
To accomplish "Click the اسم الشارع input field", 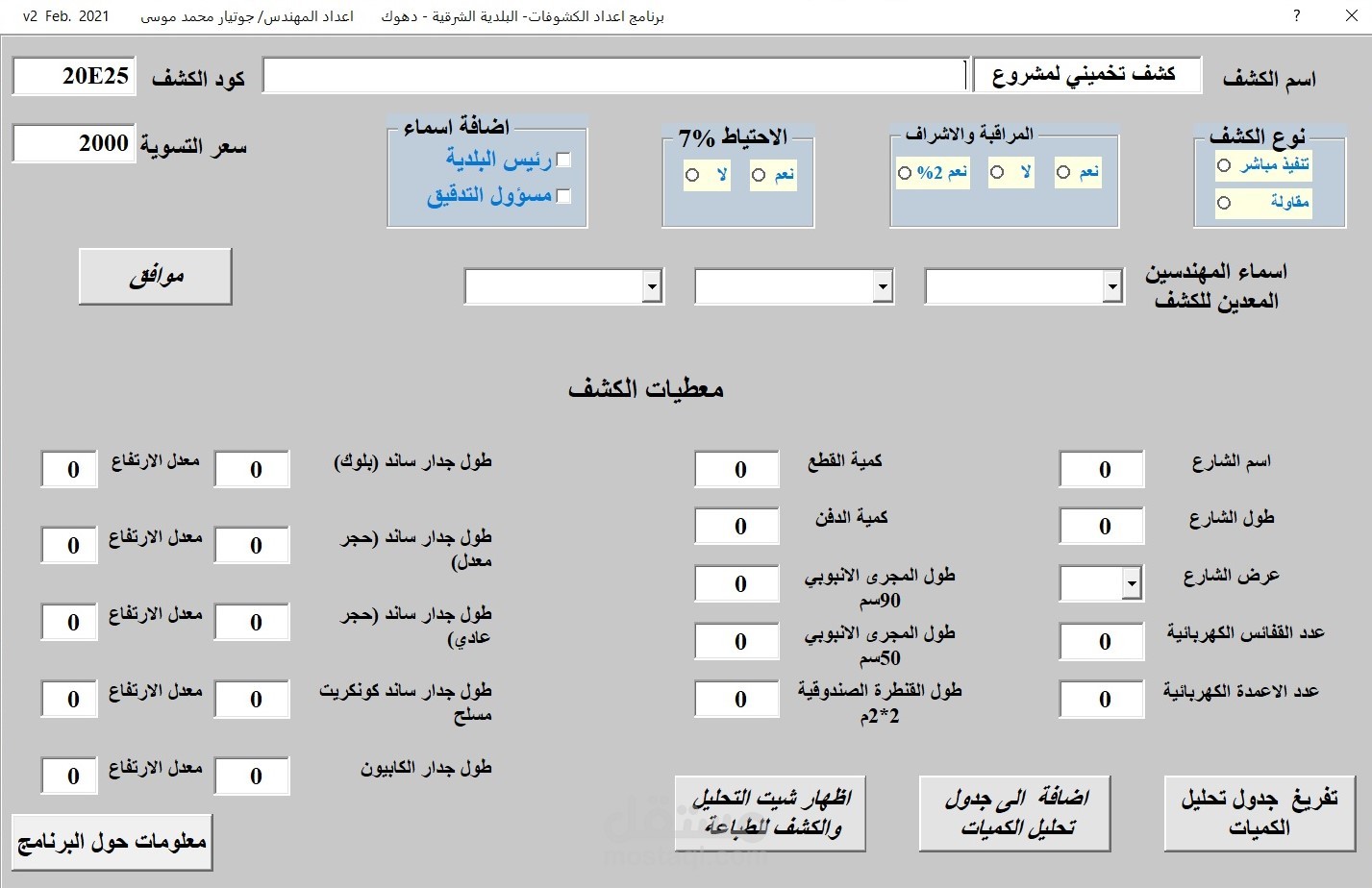I will click(x=1102, y=469).
